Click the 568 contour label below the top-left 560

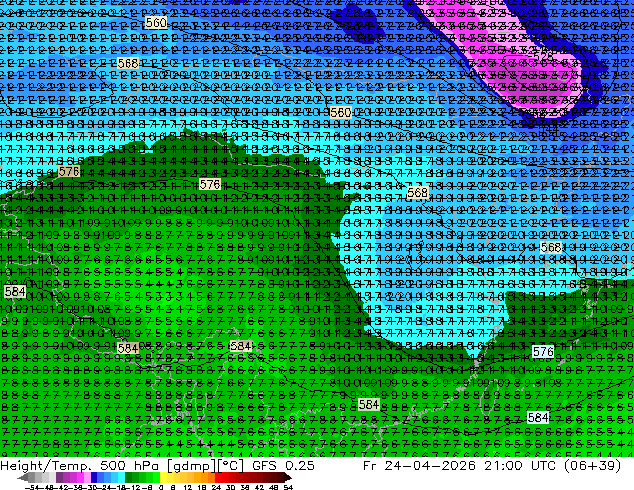click(x=128, y=63)
